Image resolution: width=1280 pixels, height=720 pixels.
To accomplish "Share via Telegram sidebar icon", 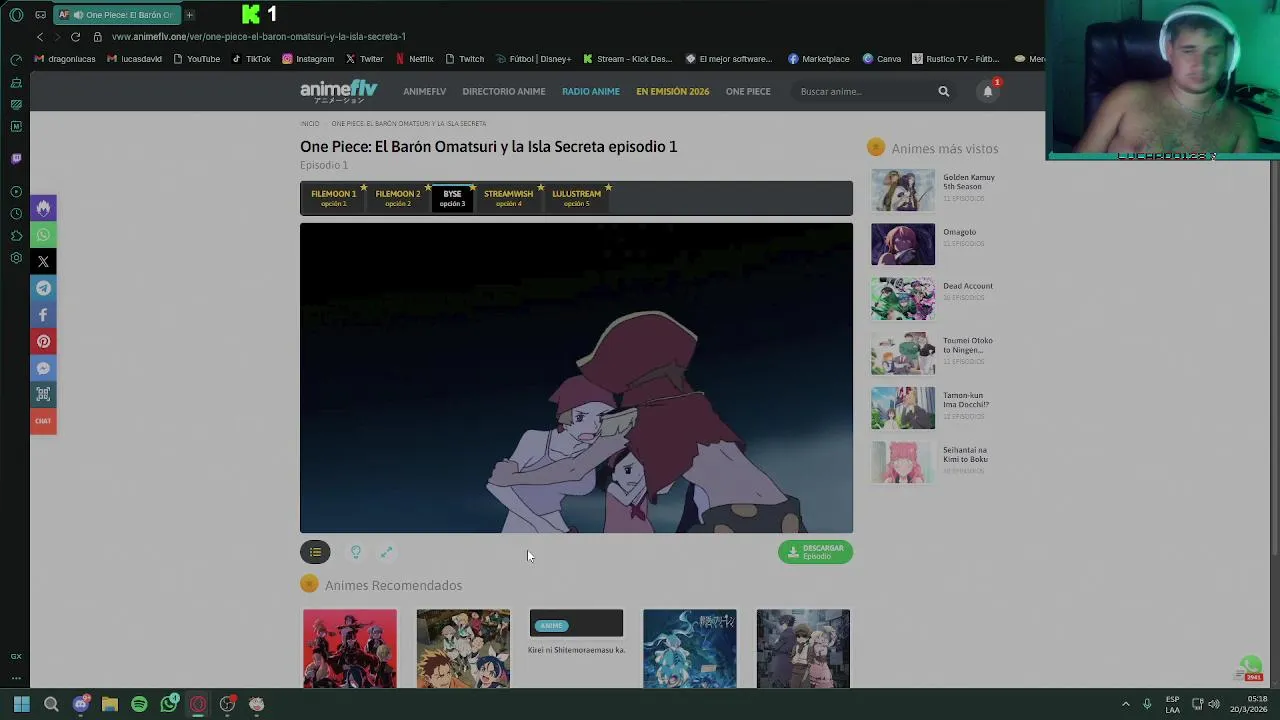I will point(43,288).
